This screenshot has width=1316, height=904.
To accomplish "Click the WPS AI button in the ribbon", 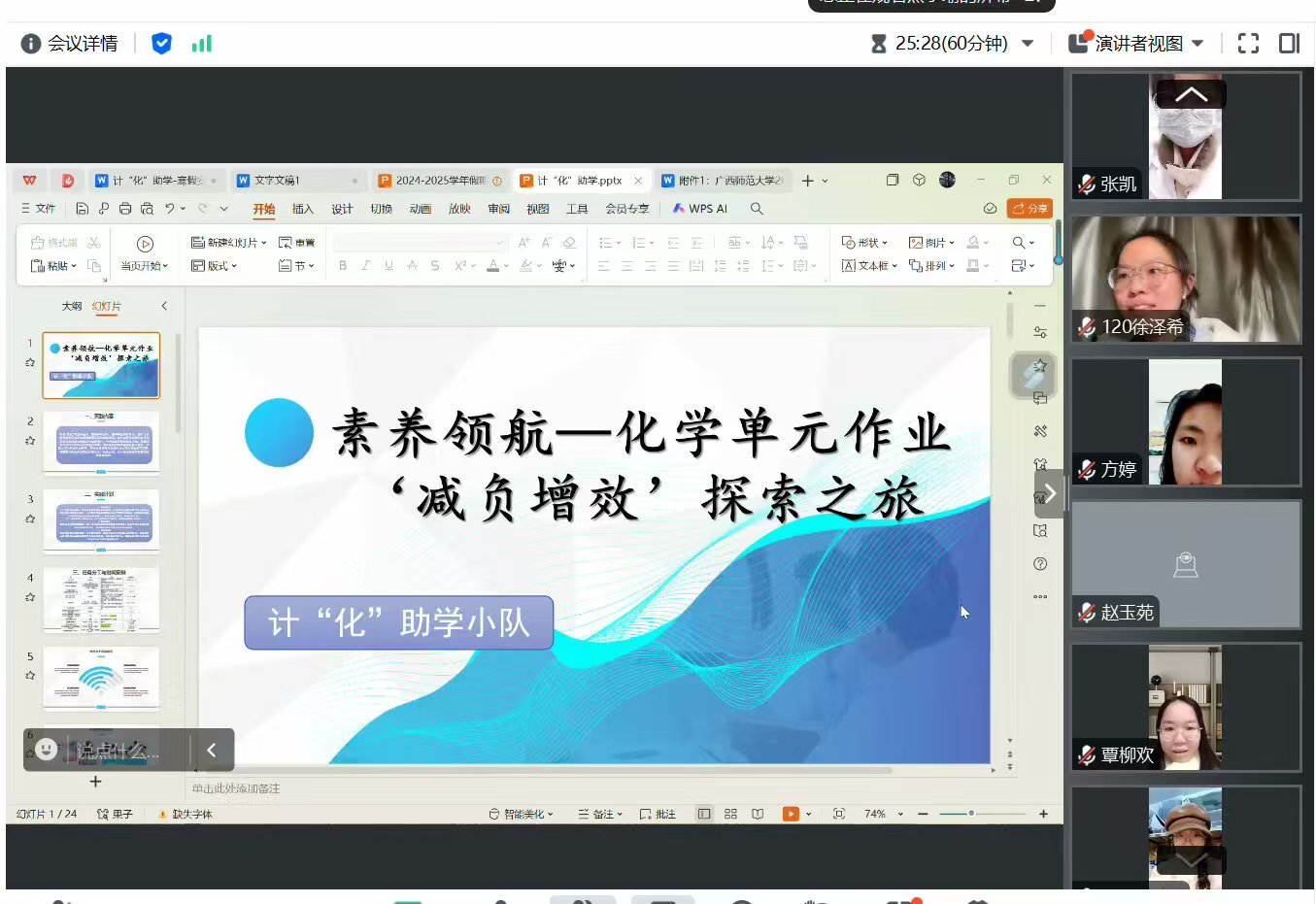I will (699, 208).
